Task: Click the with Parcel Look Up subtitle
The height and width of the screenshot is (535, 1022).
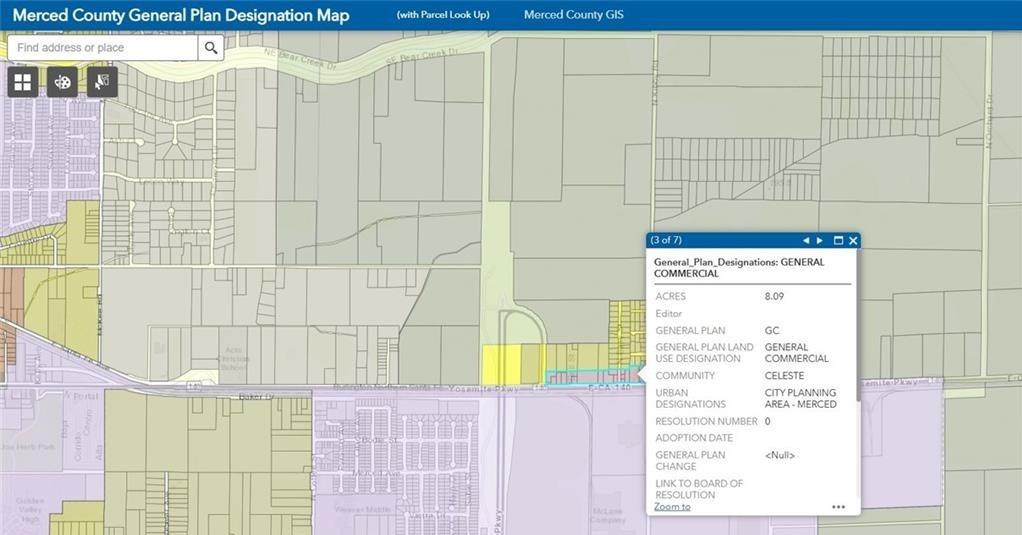Action: (443, 14)
